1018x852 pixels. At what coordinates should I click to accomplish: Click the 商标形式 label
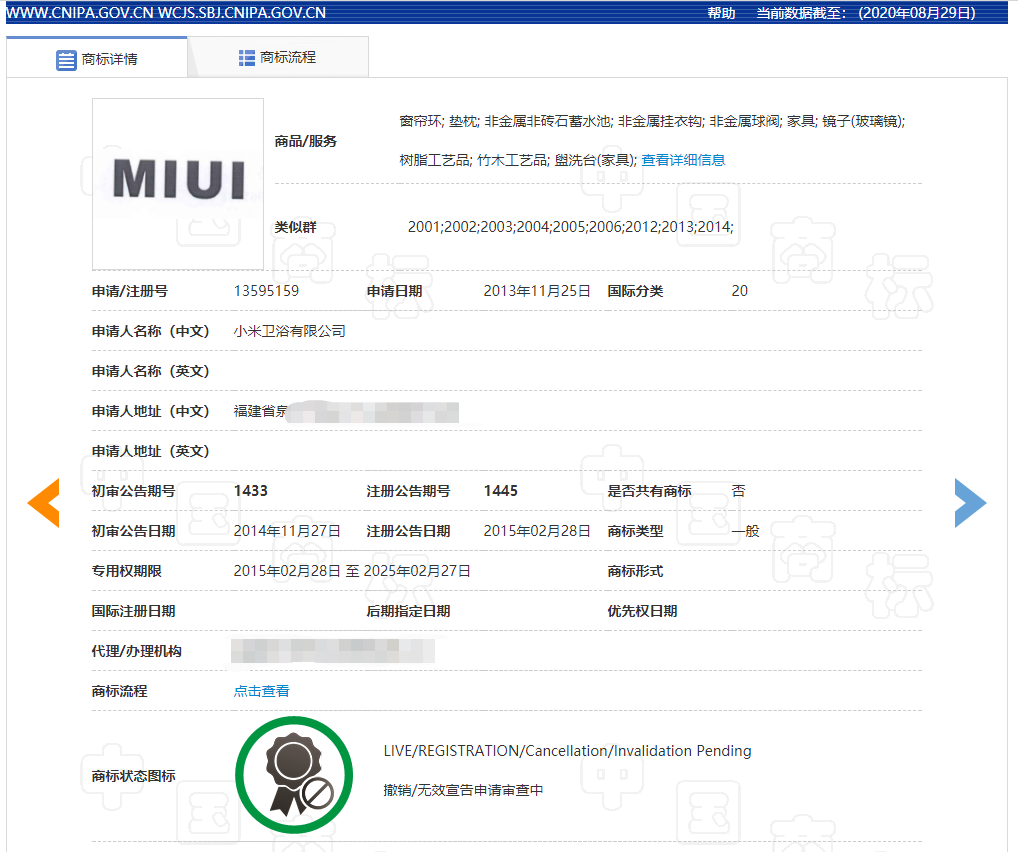click(x=635, y=571)
